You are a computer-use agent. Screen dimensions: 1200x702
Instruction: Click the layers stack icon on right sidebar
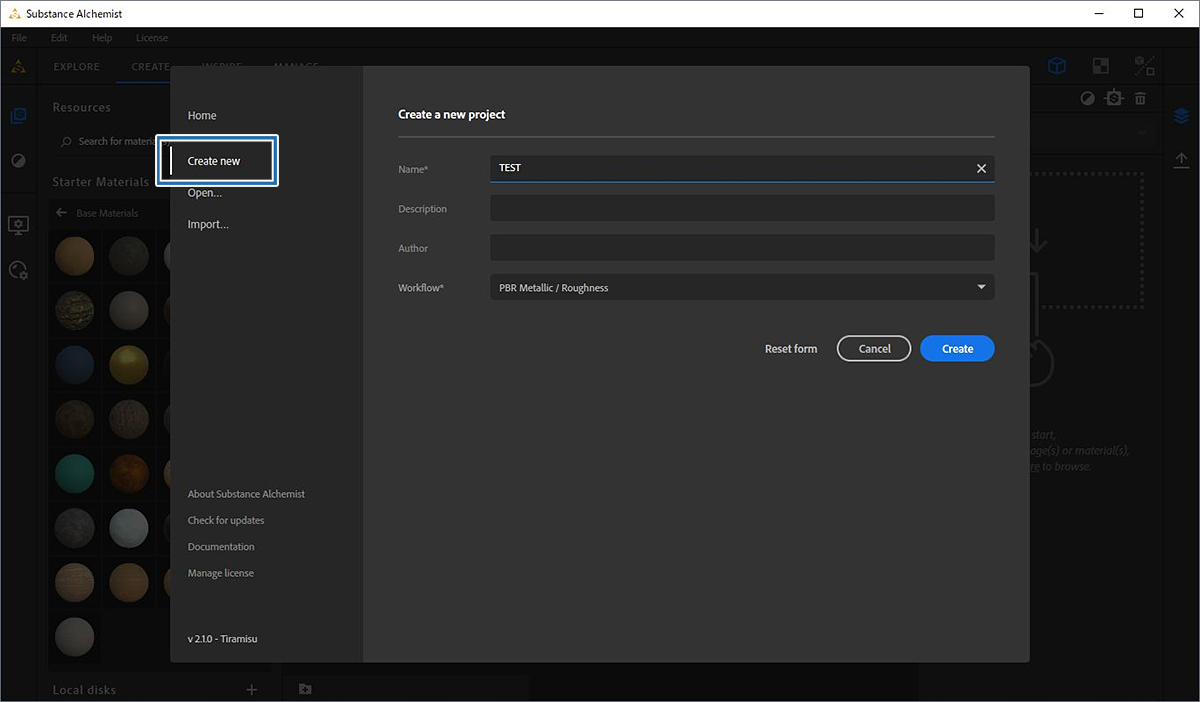pyautogui.click(x=1181, y=116)
